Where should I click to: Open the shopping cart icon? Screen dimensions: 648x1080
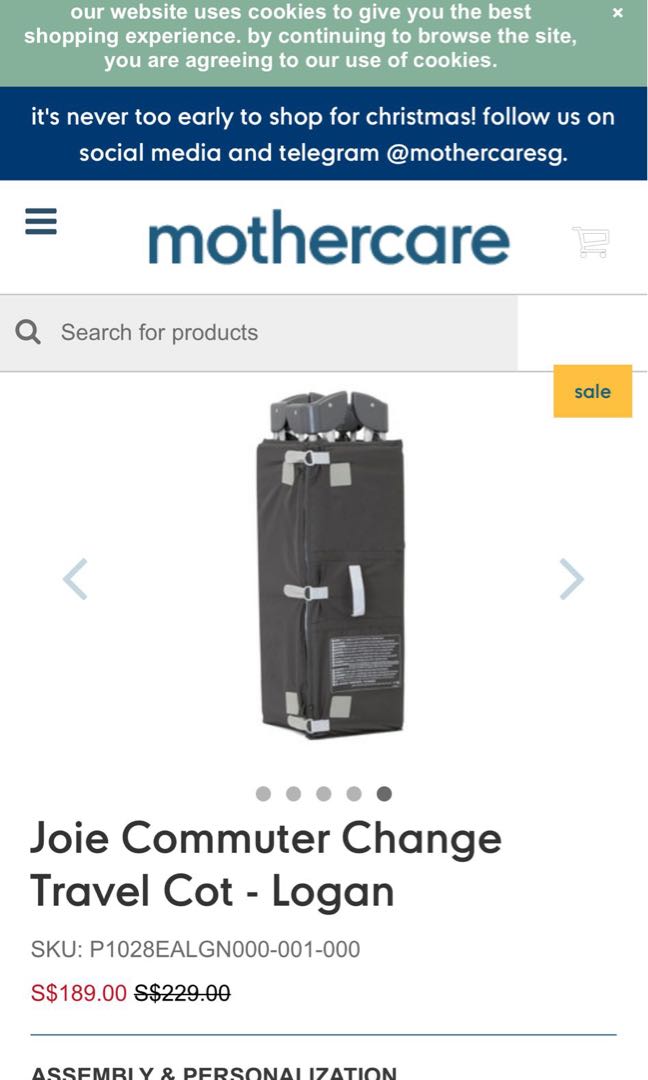(591, 242)
